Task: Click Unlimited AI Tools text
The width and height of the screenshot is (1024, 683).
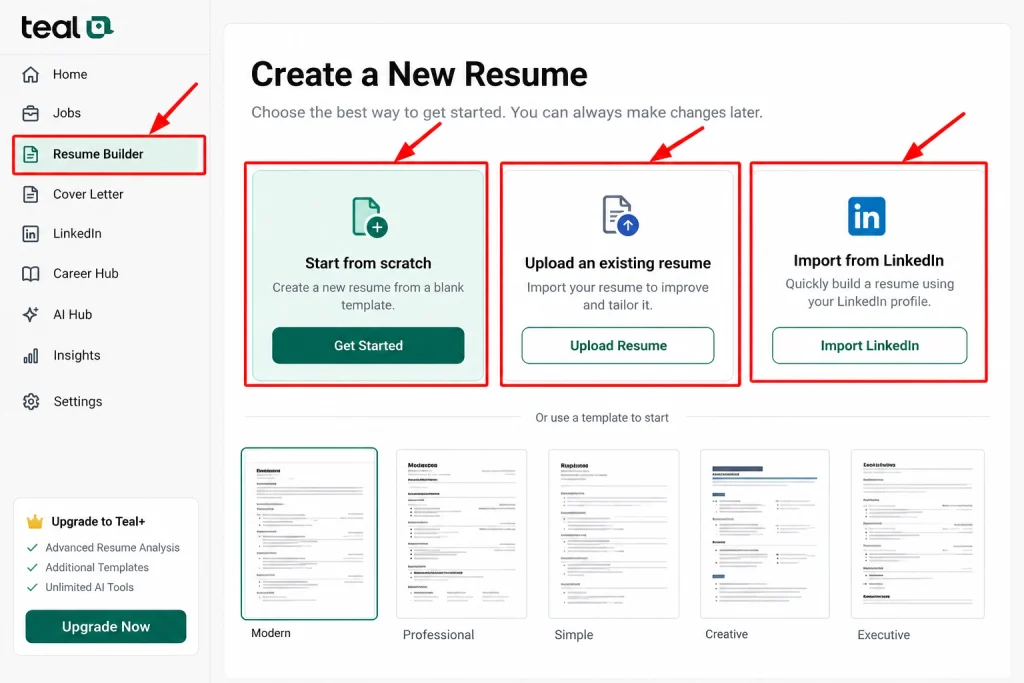Action: pyautogui.click(x=89, y=587)
